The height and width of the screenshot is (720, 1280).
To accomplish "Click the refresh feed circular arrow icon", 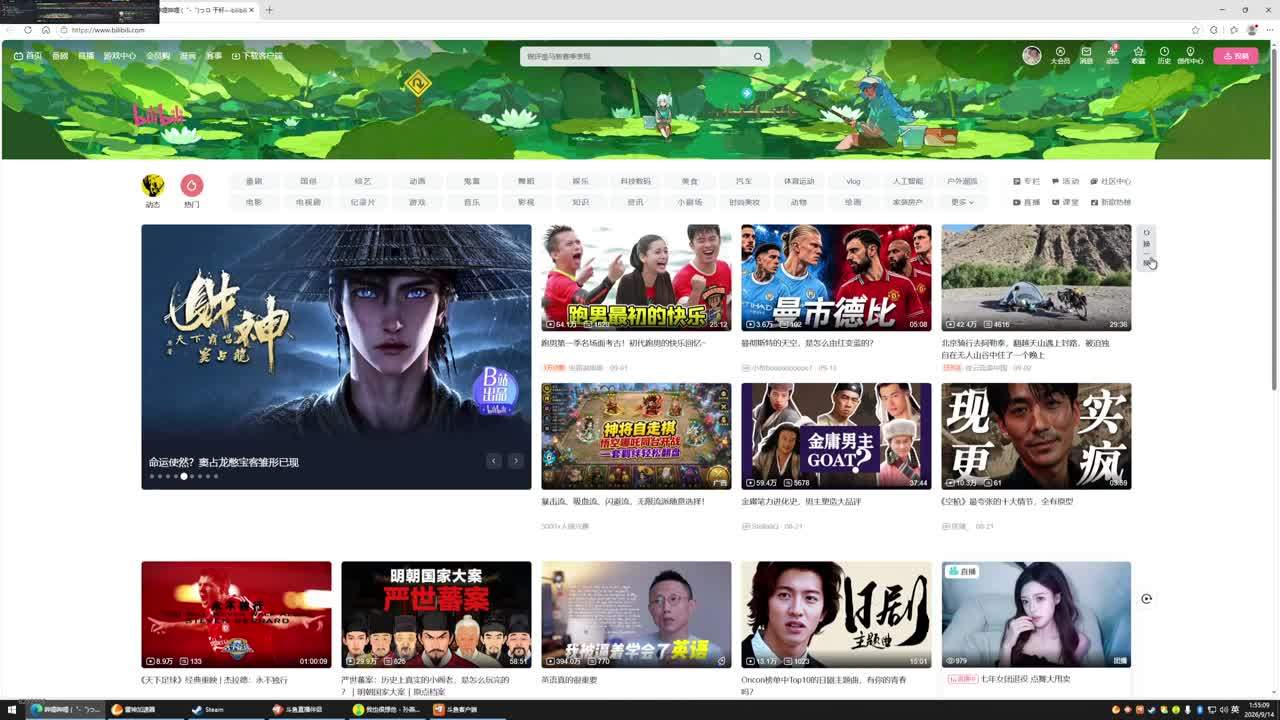I will tap(1146, 599).
